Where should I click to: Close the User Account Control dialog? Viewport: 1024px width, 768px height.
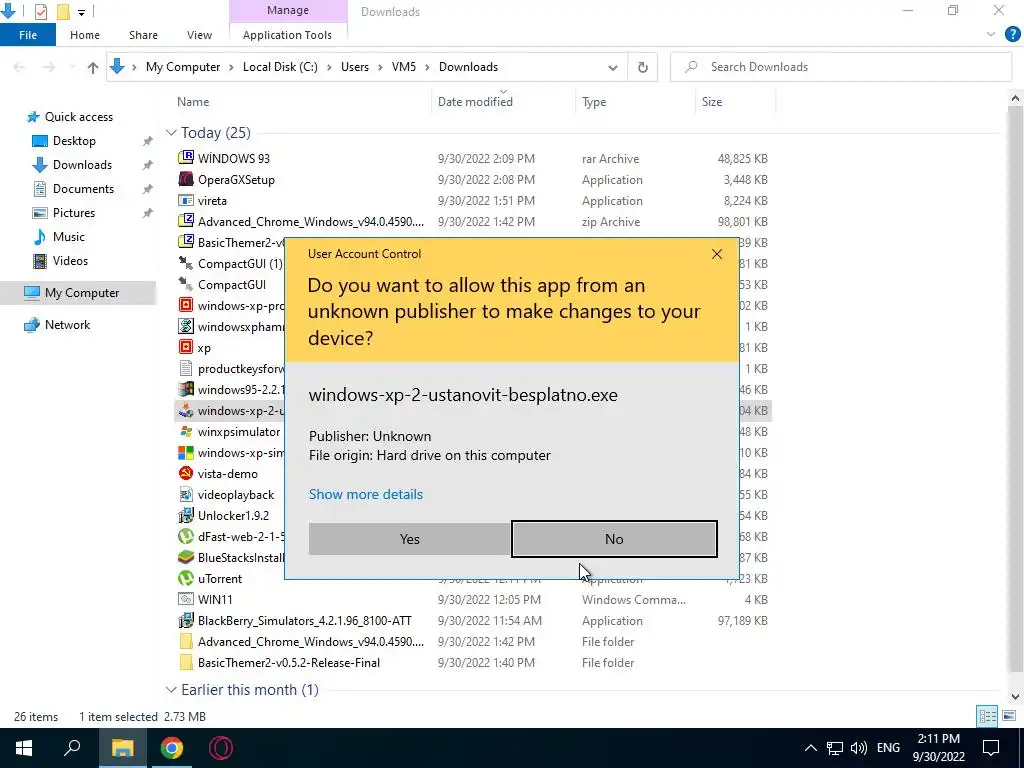coord(716,254)
